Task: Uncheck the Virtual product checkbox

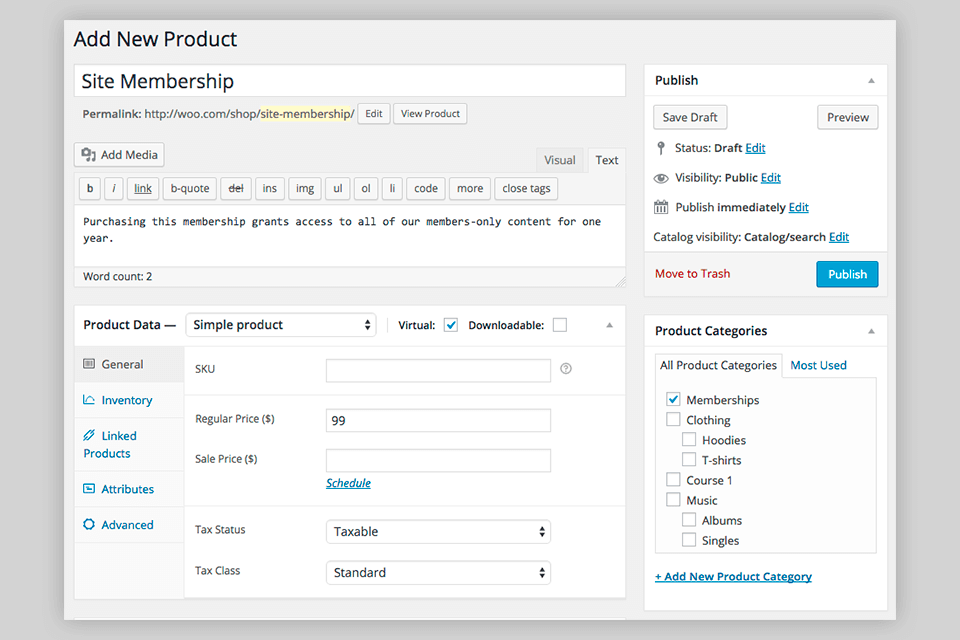Action: 451,325
